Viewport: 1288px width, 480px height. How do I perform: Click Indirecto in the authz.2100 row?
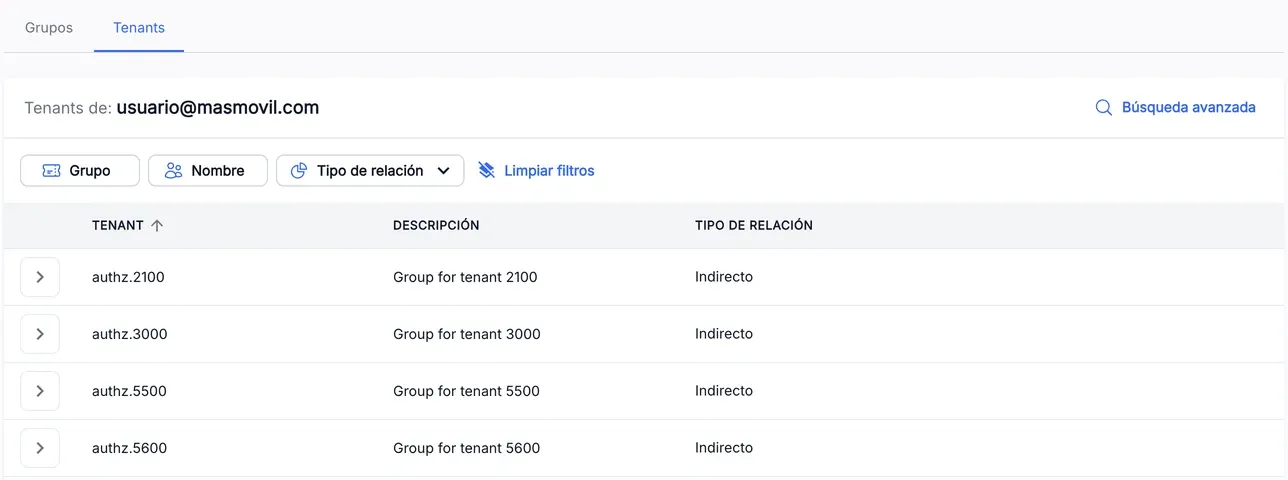[724, 276]
